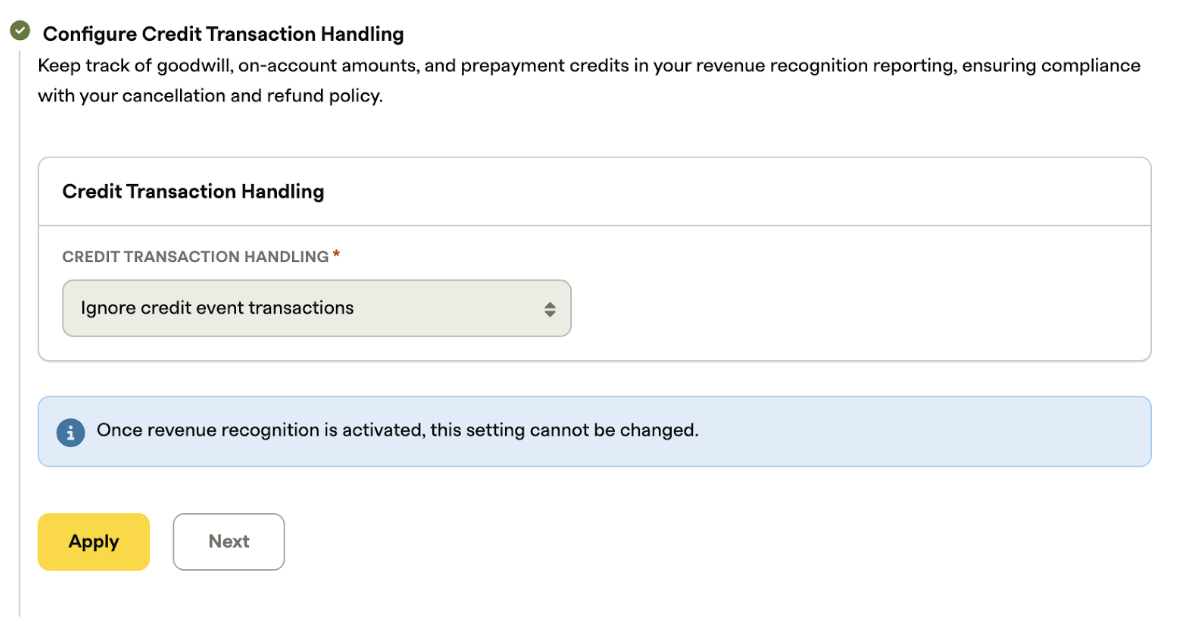Click the revenue recognition info banner

[x=594, y=431]
